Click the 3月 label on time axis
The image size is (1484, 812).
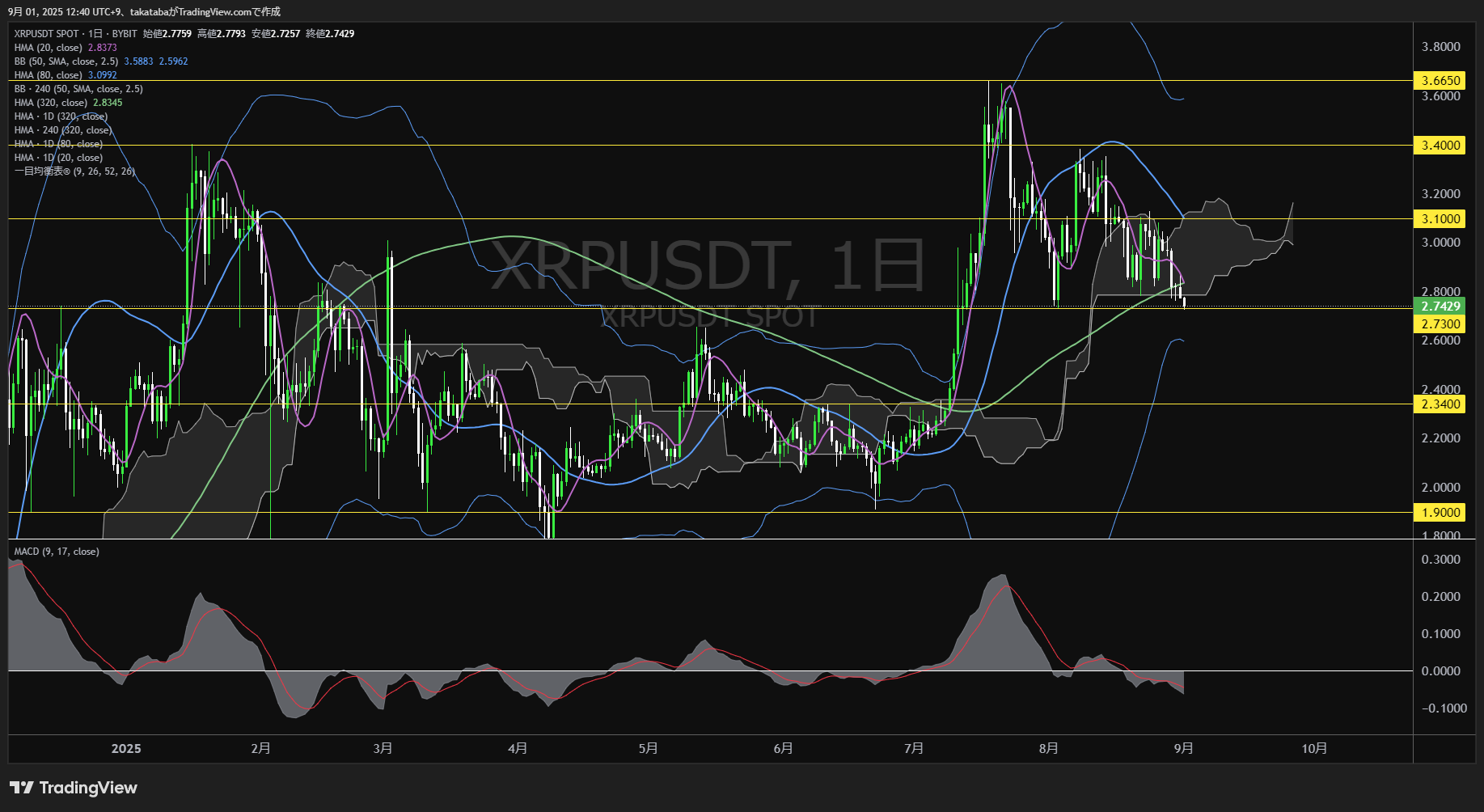383,748
